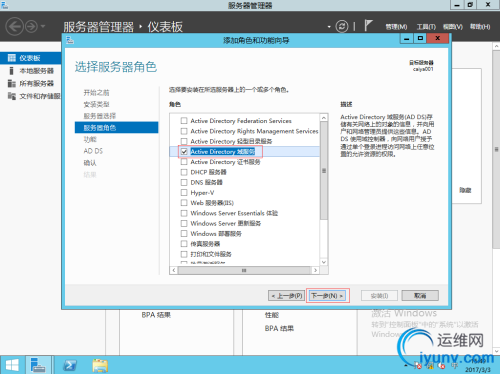Click the roles list vertical scrollbar thumb

pyautogui.click(x=324, y=171)
